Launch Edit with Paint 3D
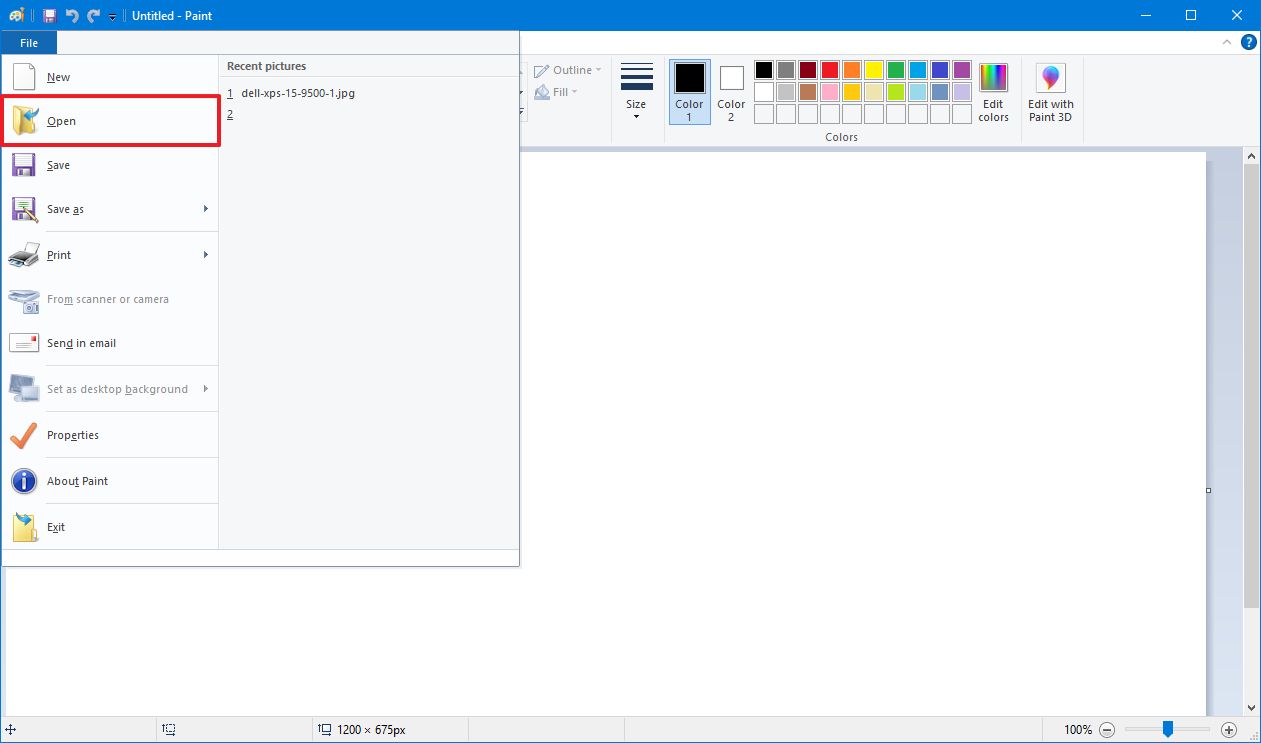 tap(1050, 91)
